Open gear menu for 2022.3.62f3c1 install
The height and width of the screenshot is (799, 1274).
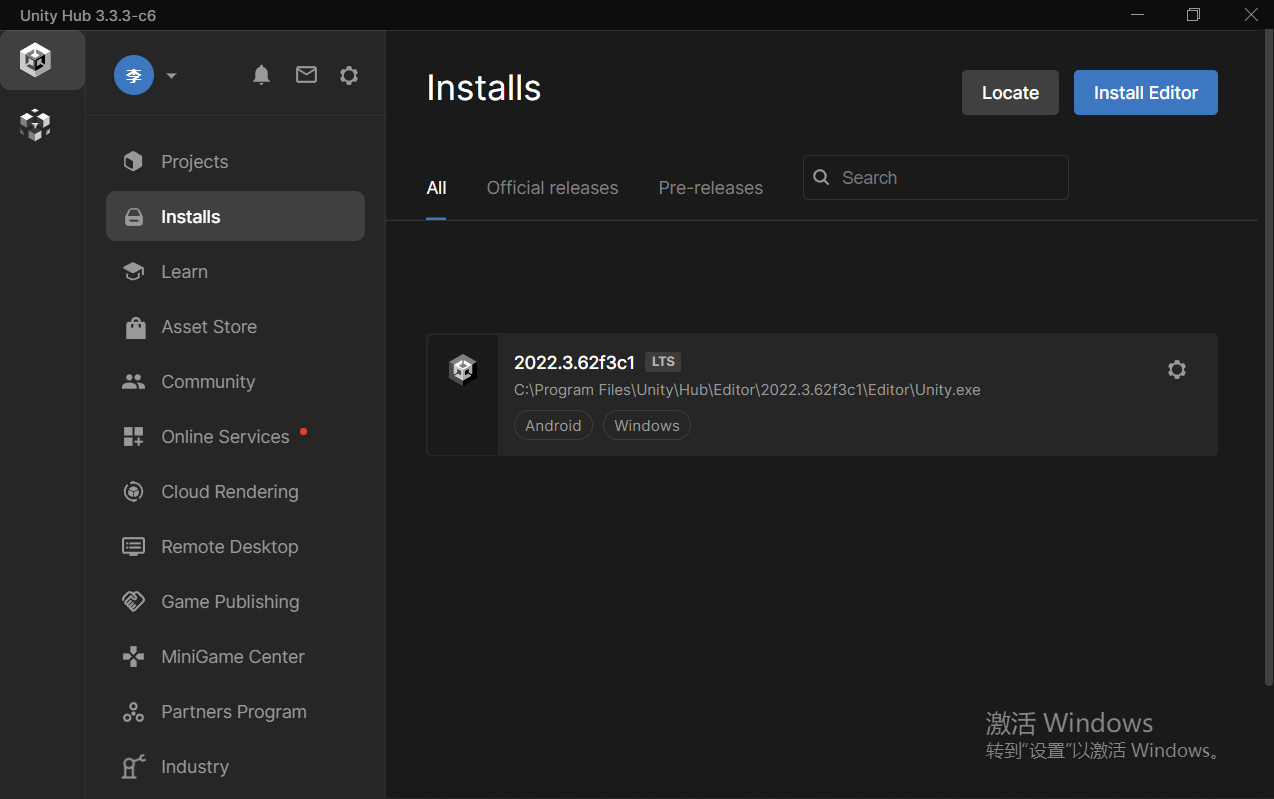click(x=1177, y=369)
